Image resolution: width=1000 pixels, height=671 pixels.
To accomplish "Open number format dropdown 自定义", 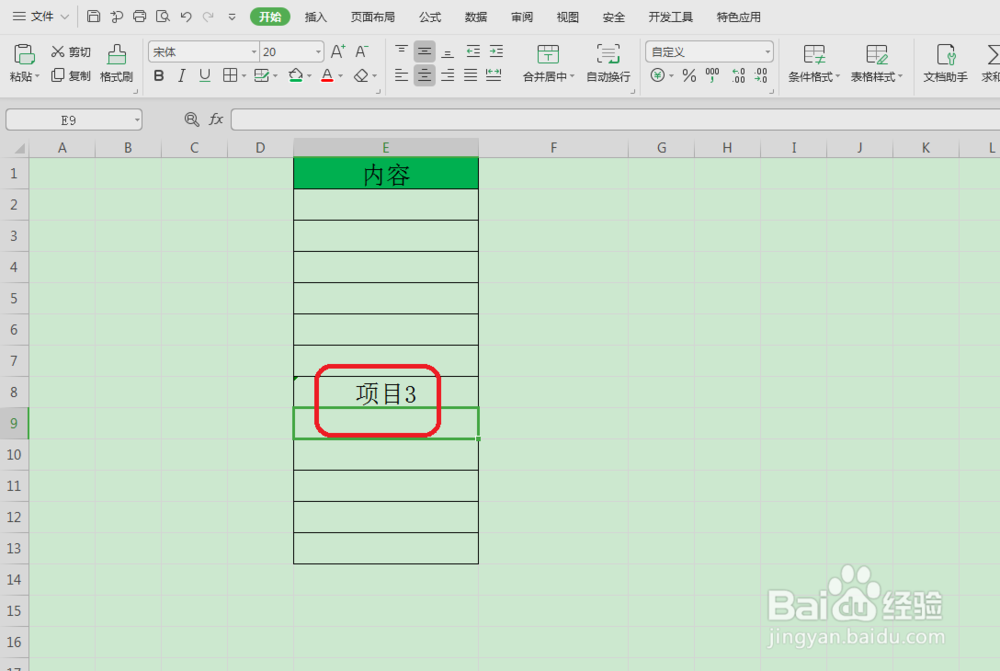I will pos(767,52).
